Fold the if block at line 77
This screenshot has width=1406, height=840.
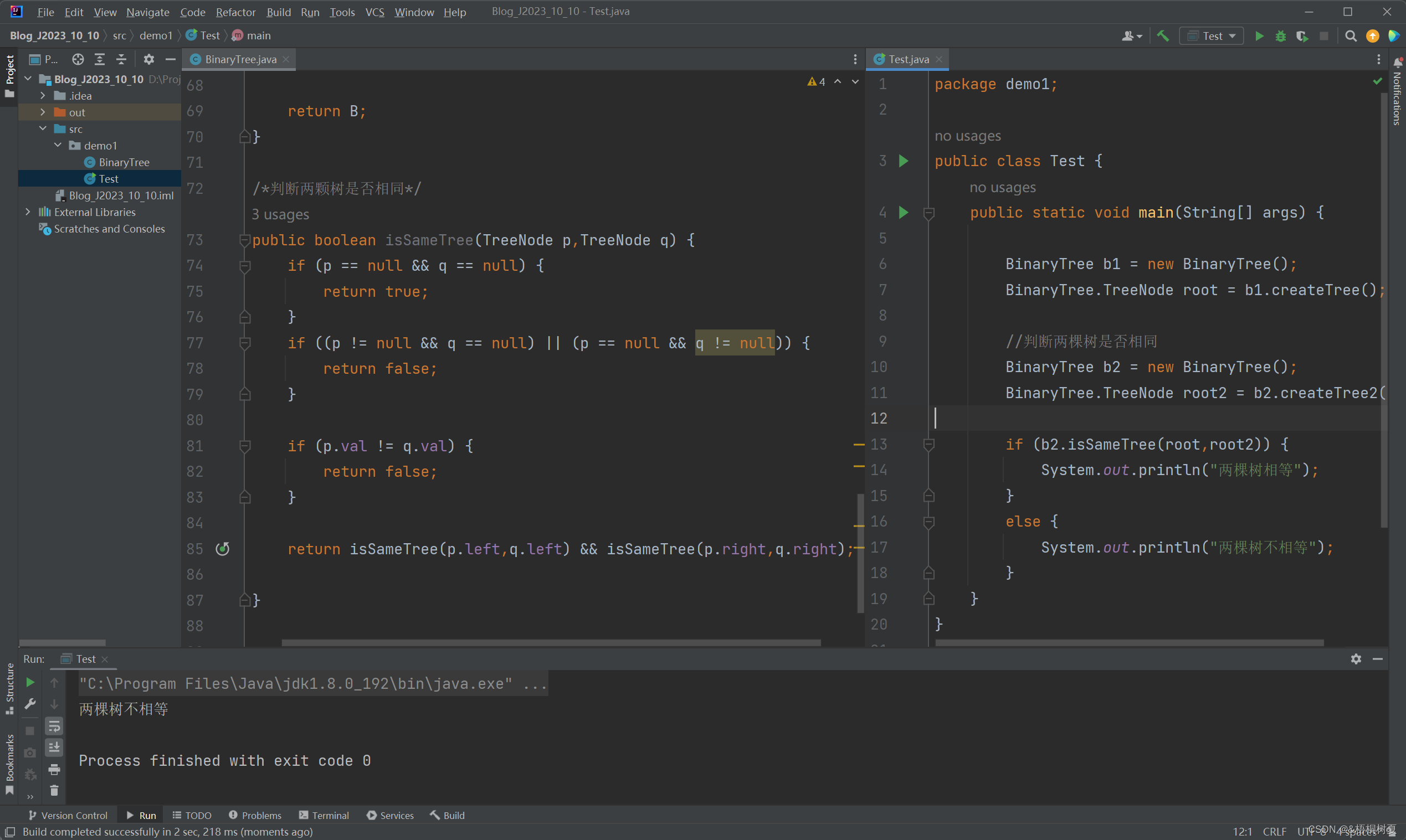tap(245, 343)
